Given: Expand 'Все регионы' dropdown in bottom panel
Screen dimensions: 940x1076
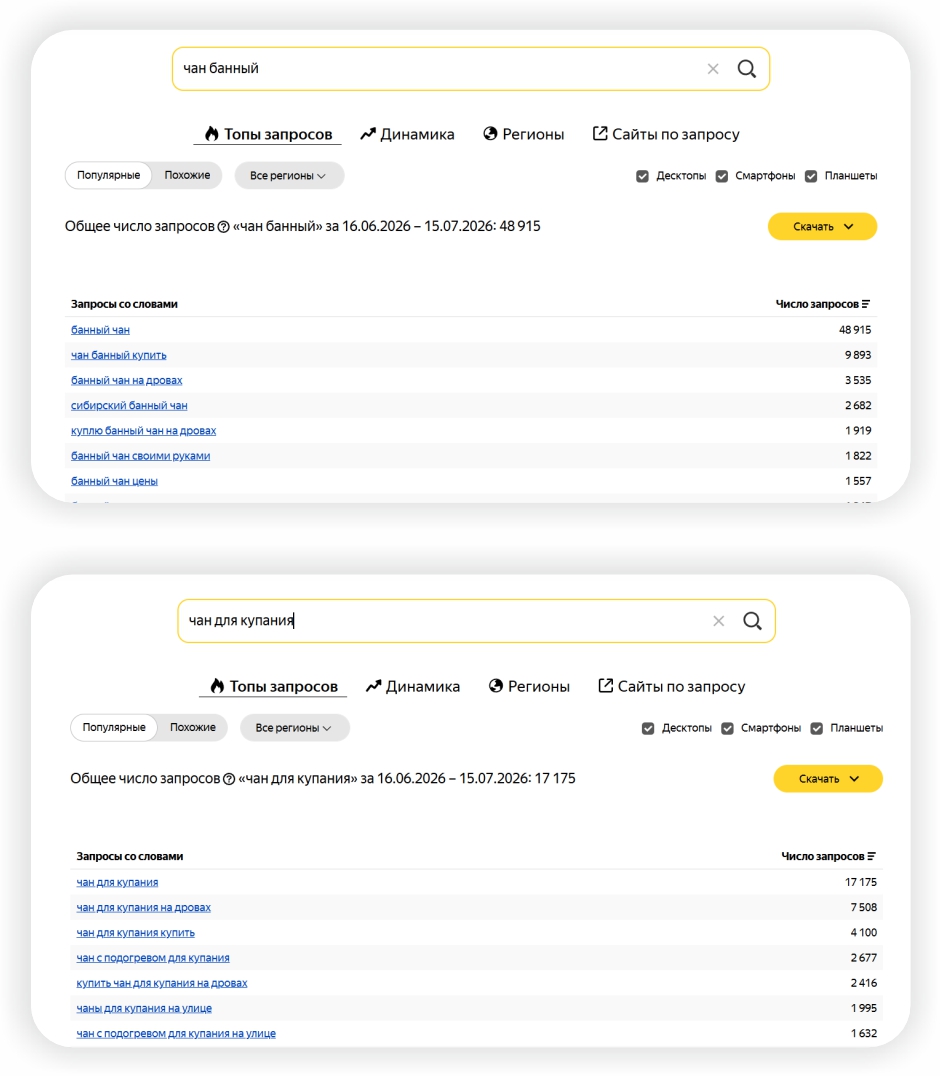Looking at the screenshot, I should click(294, 728).
